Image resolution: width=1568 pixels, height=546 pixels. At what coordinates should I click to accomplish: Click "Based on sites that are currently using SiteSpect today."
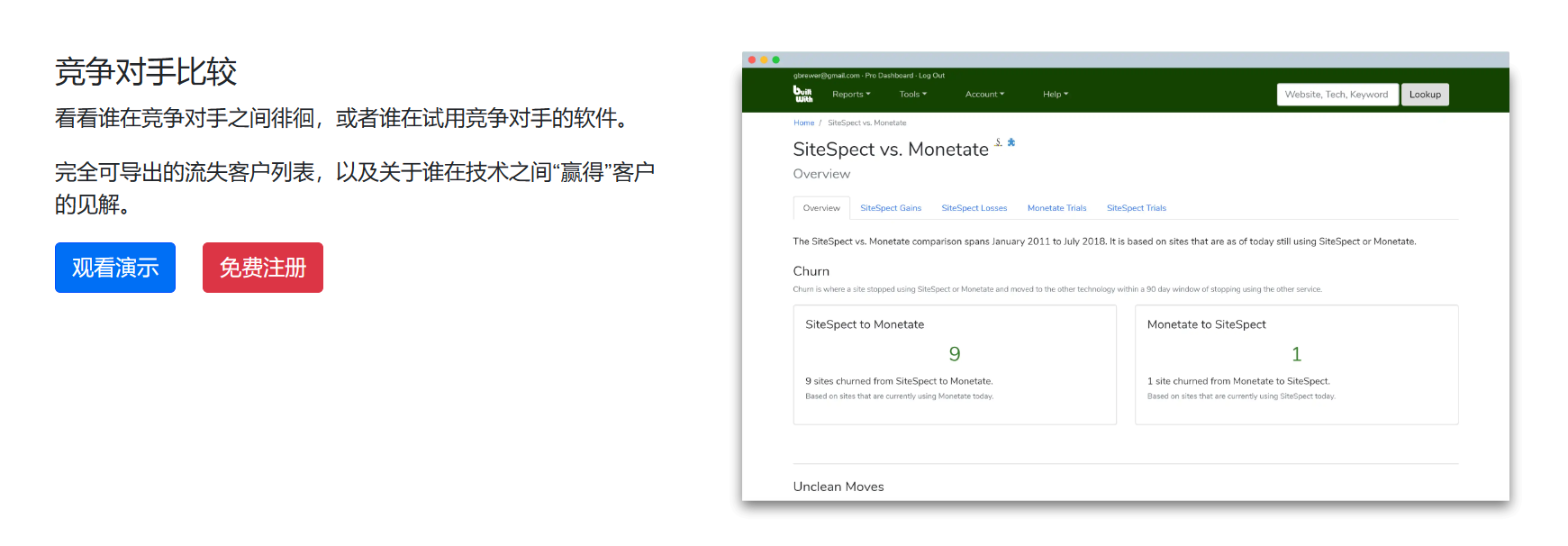(1241, 396)
